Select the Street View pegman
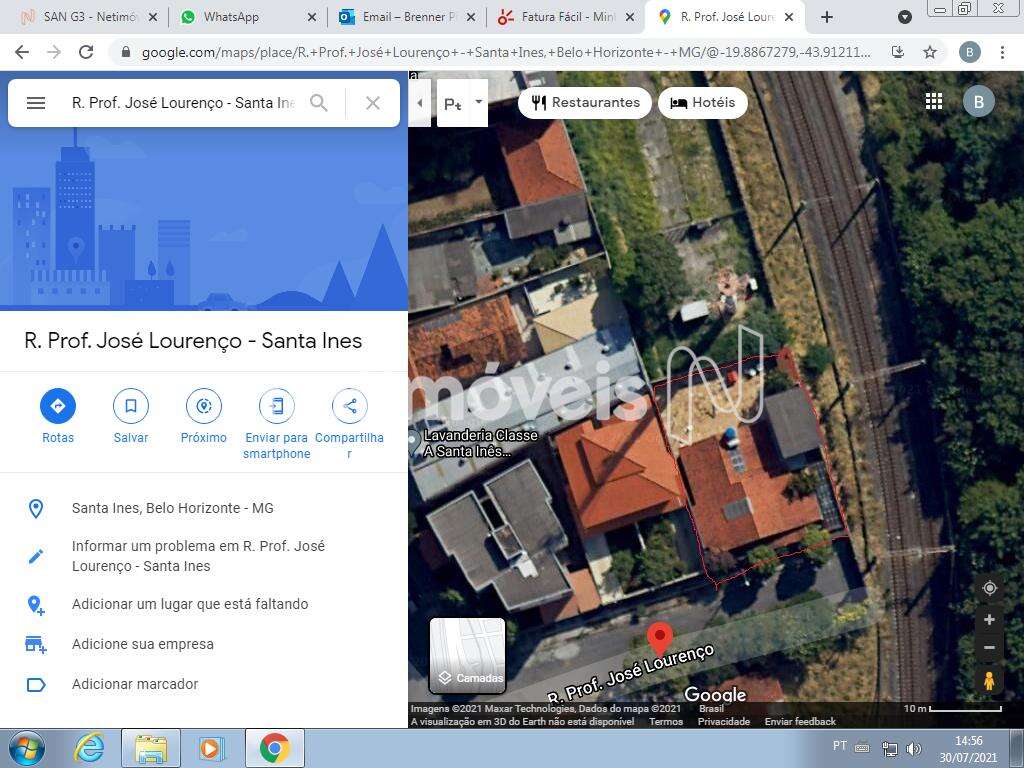 [x=989, y=681]
